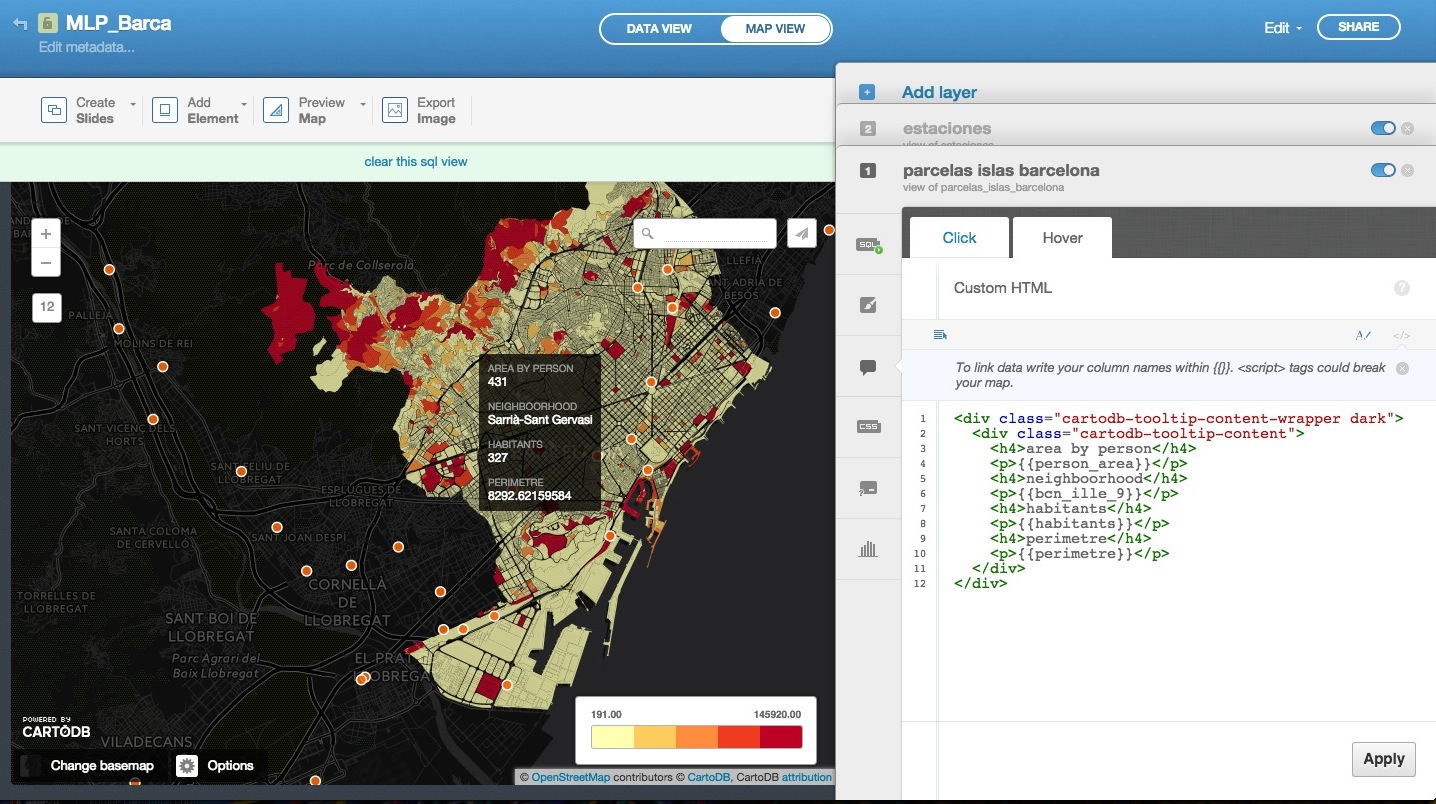Open the Add Element dropdown

213,110
